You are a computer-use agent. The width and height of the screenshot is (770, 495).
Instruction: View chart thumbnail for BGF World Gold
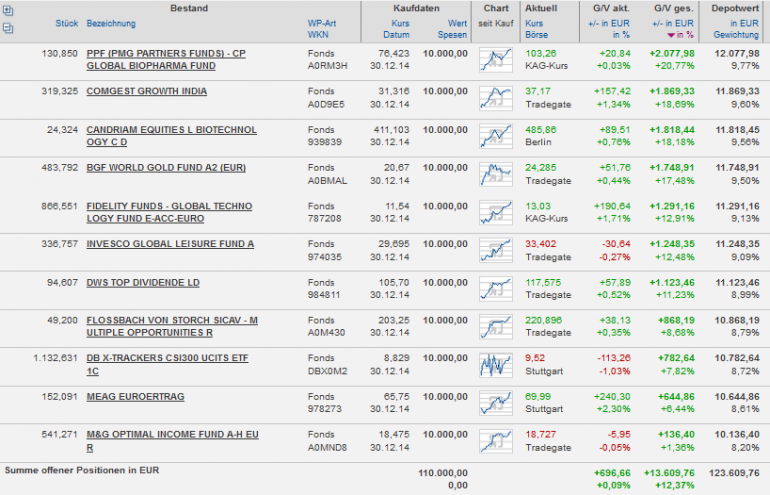pyautogui.click(x=495, y=174)
